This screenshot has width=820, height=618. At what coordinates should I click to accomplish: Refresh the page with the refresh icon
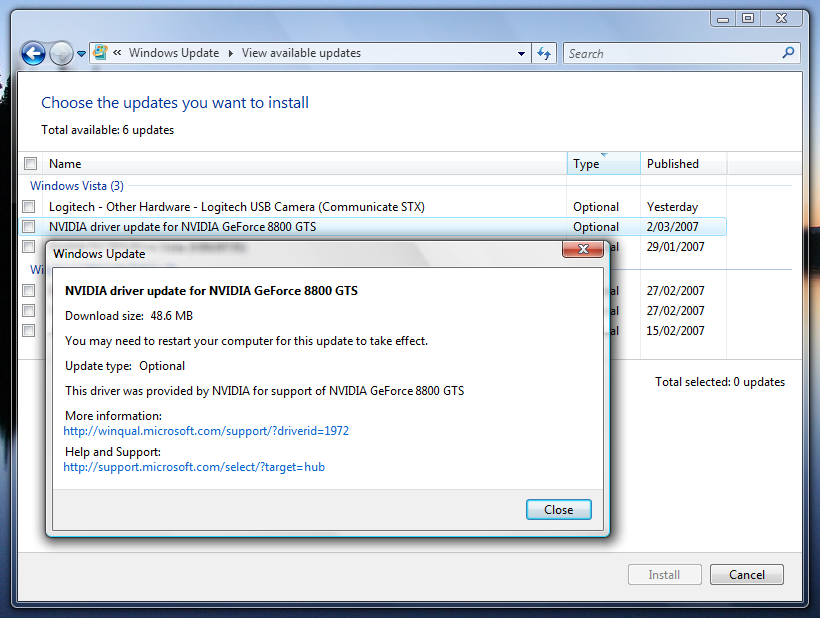tap(544, 53)
